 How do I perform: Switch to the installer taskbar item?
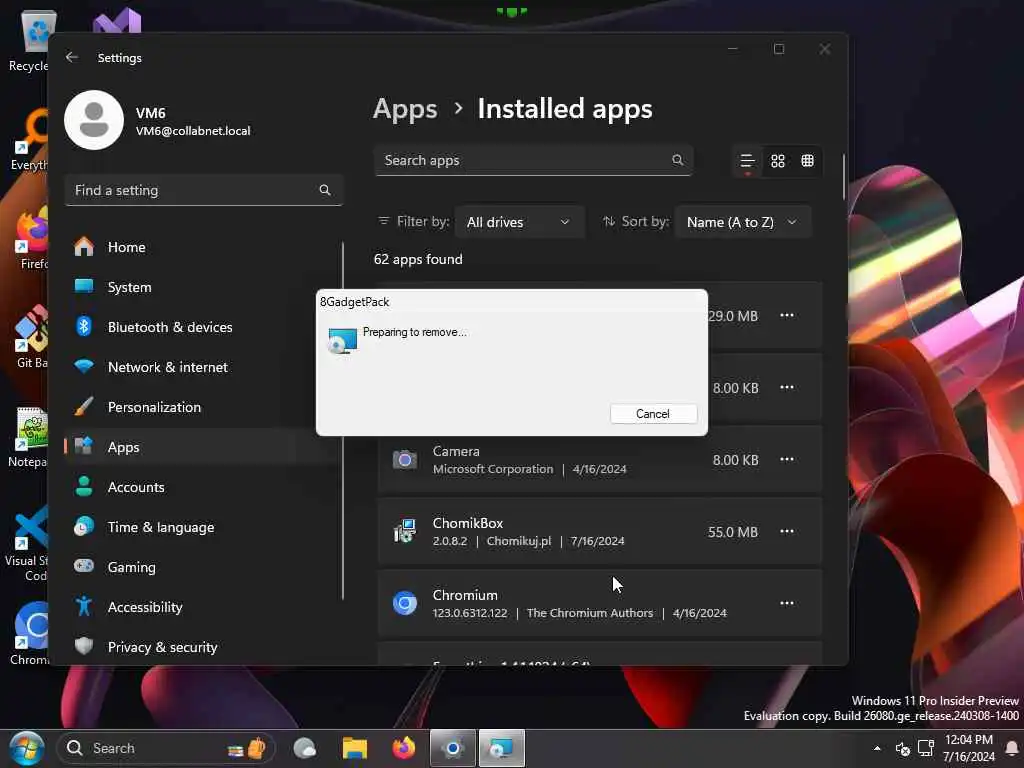click(502, 748)
